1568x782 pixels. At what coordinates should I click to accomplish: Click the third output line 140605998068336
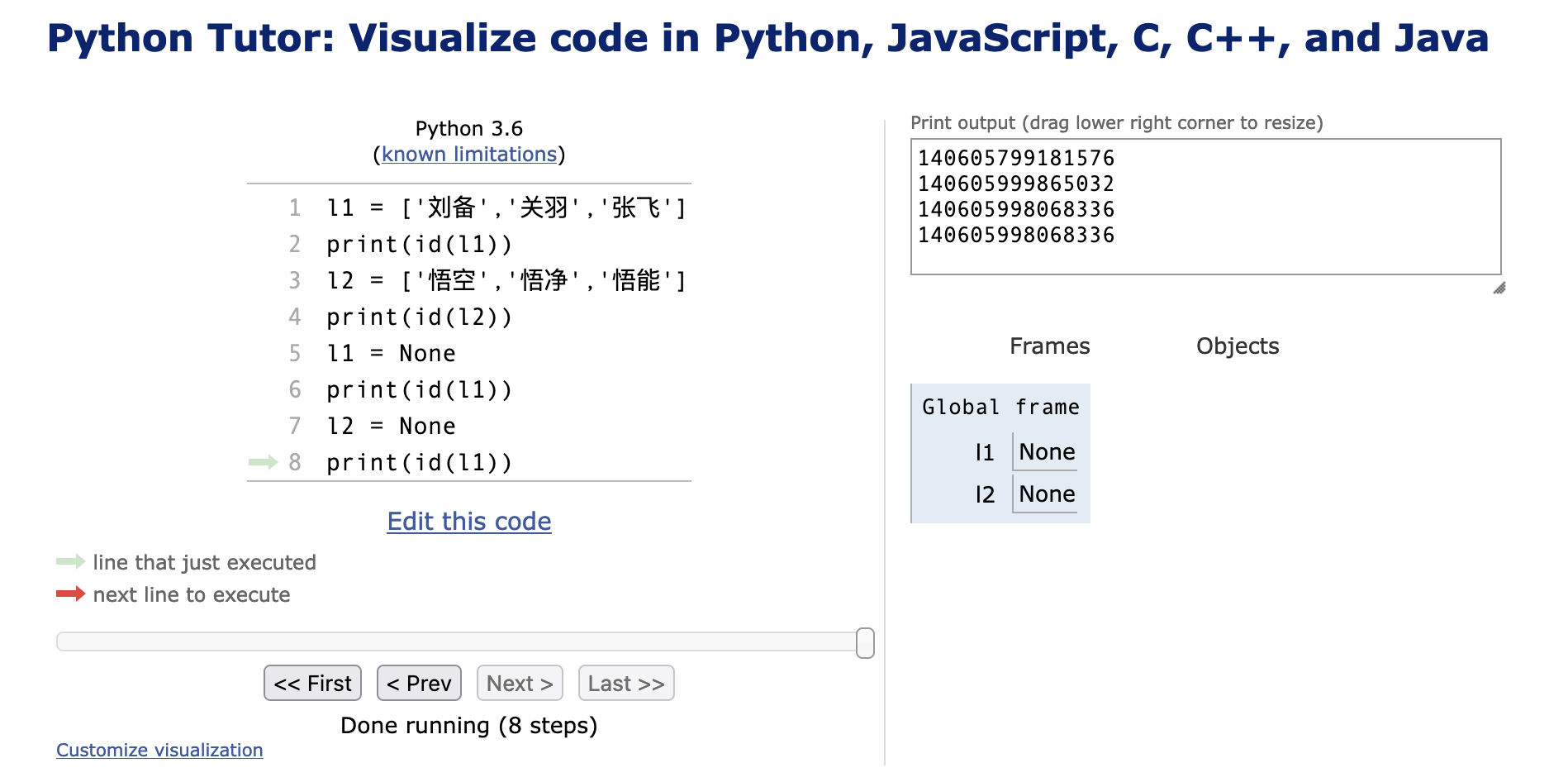pos(1016,209)
